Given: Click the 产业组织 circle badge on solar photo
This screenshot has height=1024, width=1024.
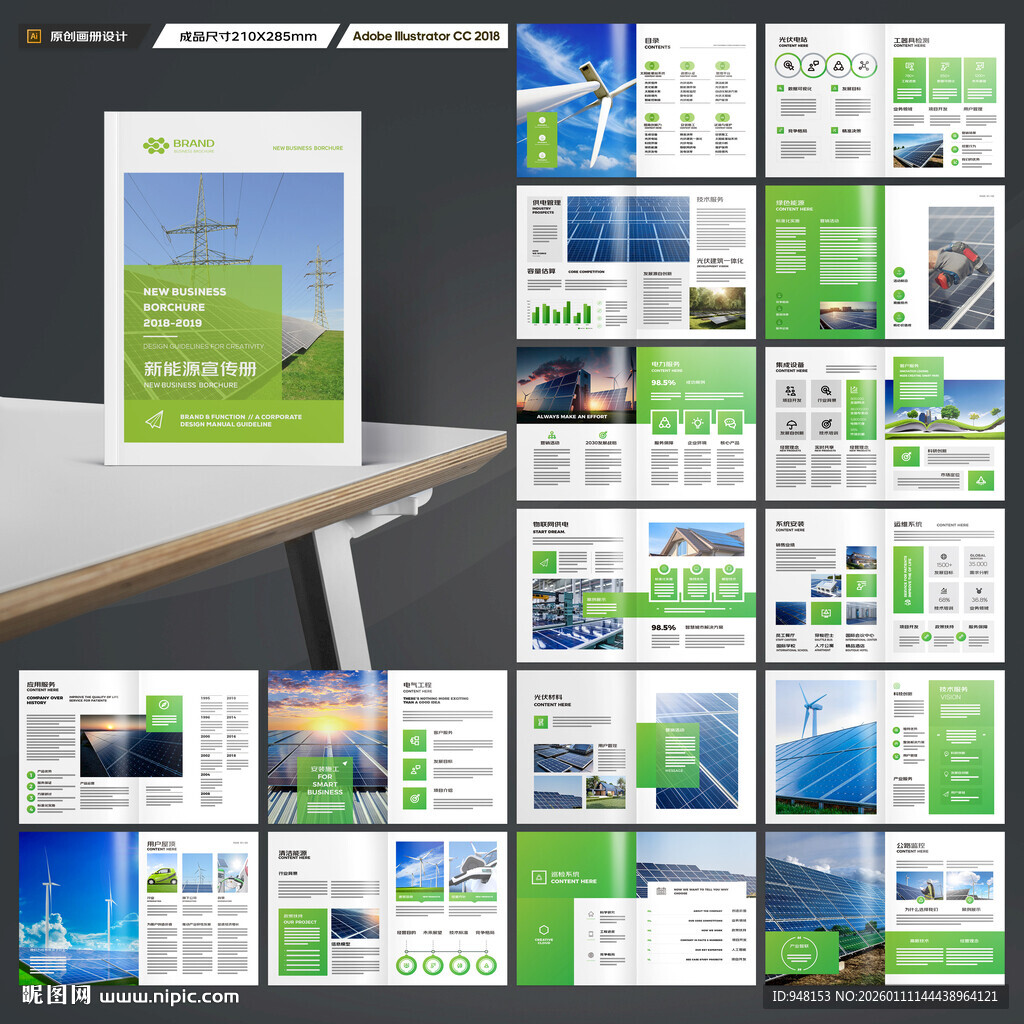Looking at the screenshot, I should pyautogui.click(x=799, y=953).
